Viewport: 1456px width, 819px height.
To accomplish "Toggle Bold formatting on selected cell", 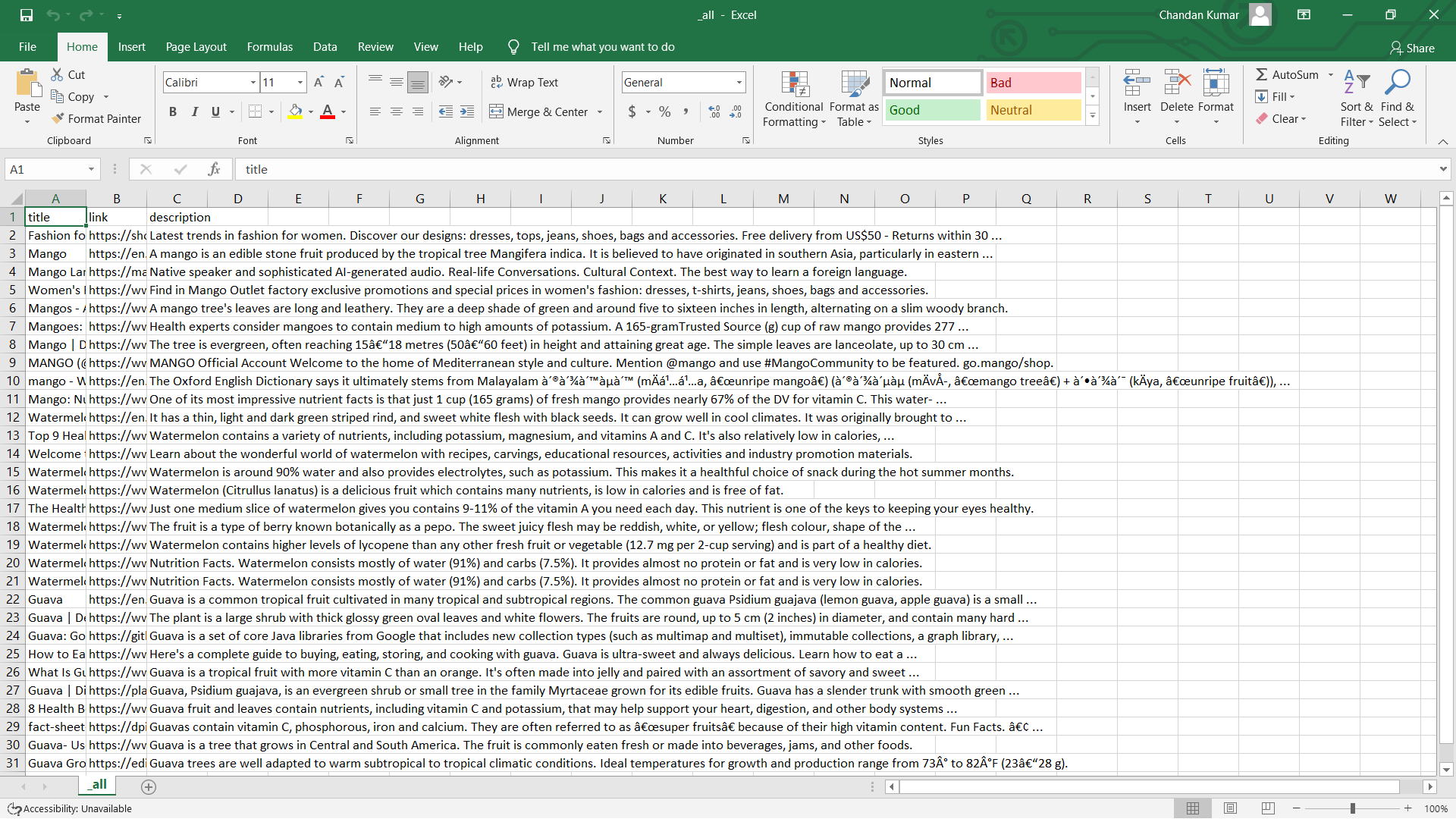I will [x=172, y=111].
